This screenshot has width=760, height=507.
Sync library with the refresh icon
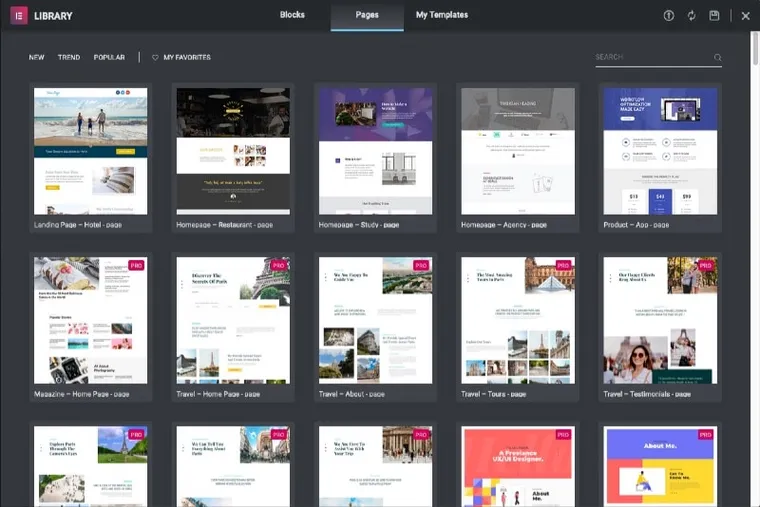[692, 16]
